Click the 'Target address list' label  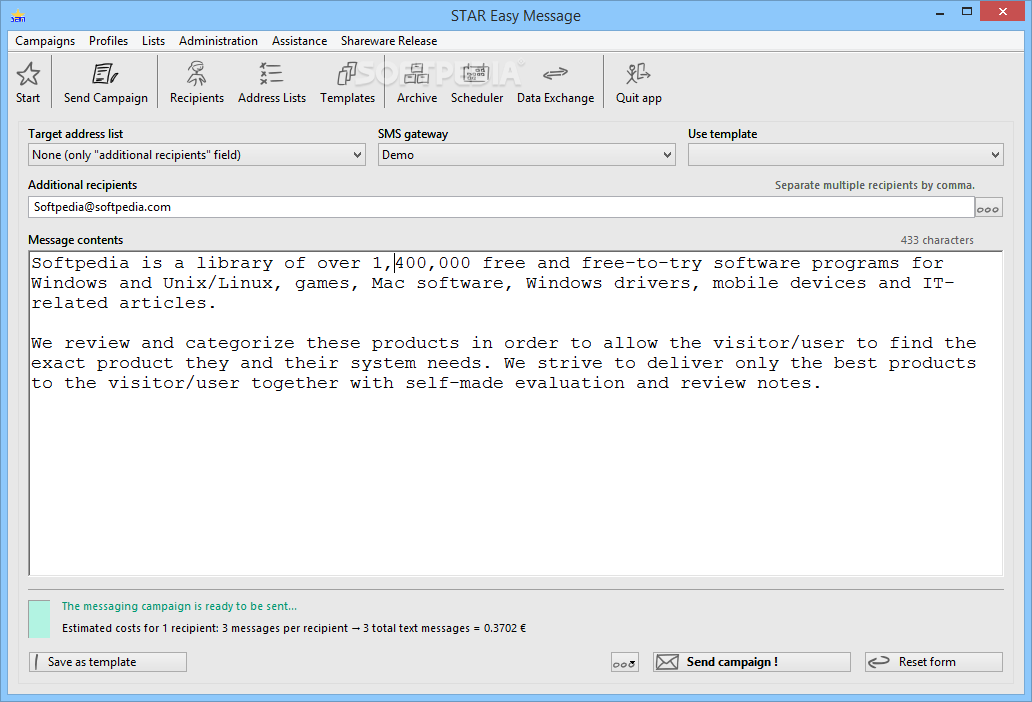click(75, 134)
